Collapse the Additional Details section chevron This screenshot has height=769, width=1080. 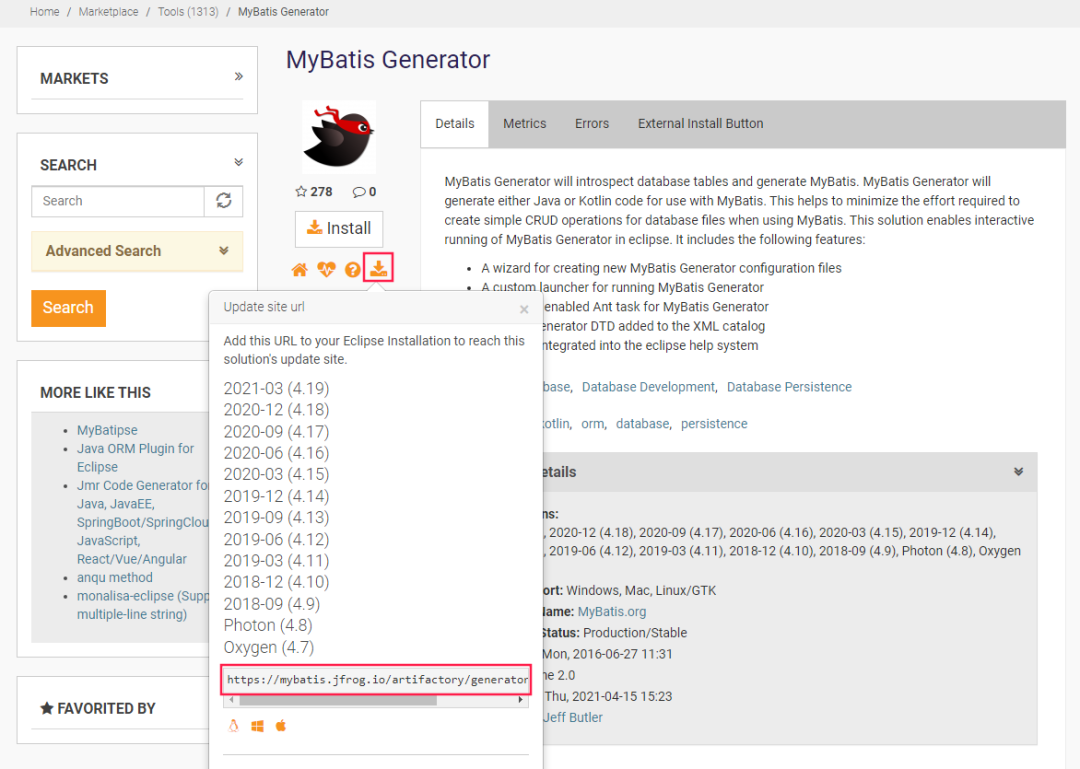point(1018,472)
